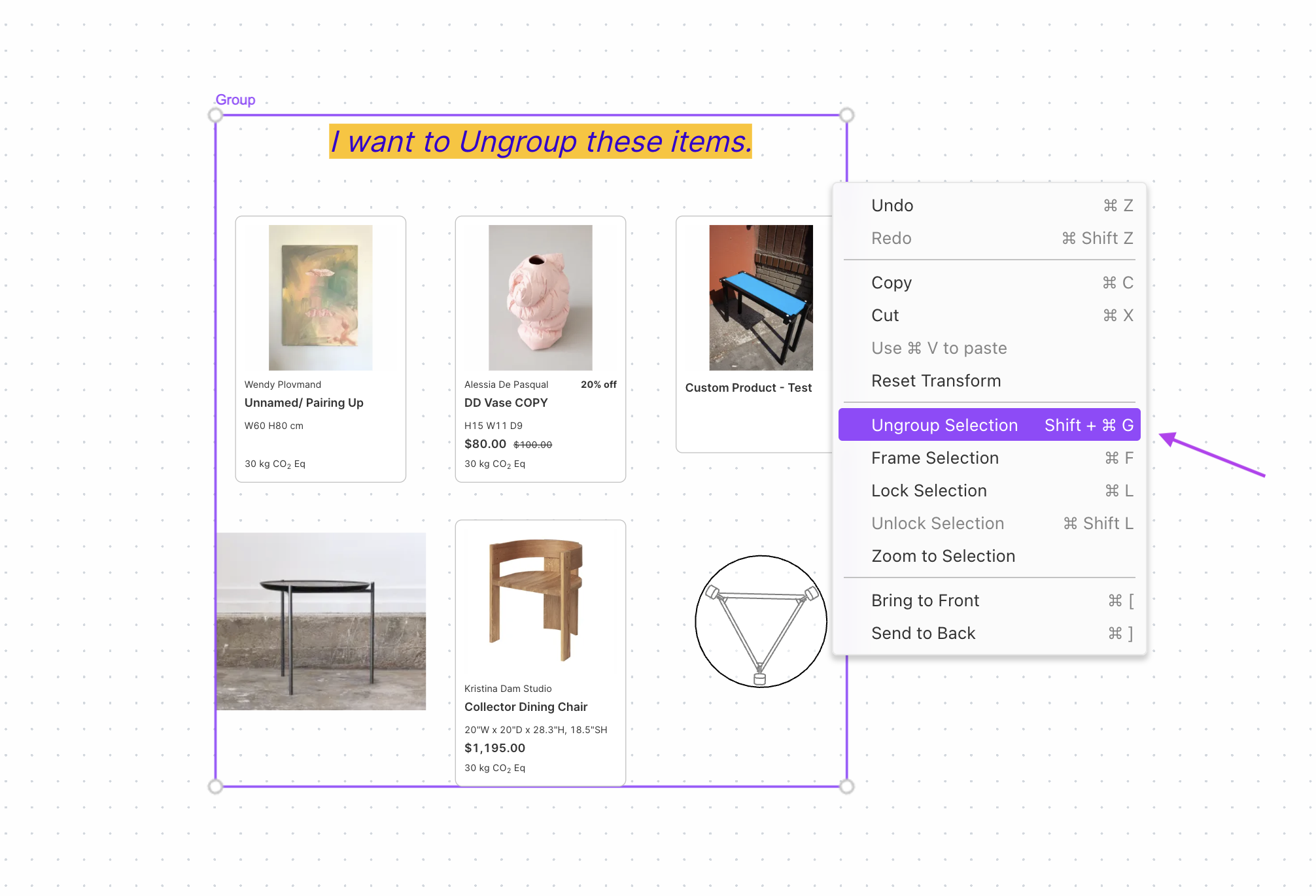The image size is (1316, 896).
Task: Click the '$80.00' sale price
Action: coord(485,444)
